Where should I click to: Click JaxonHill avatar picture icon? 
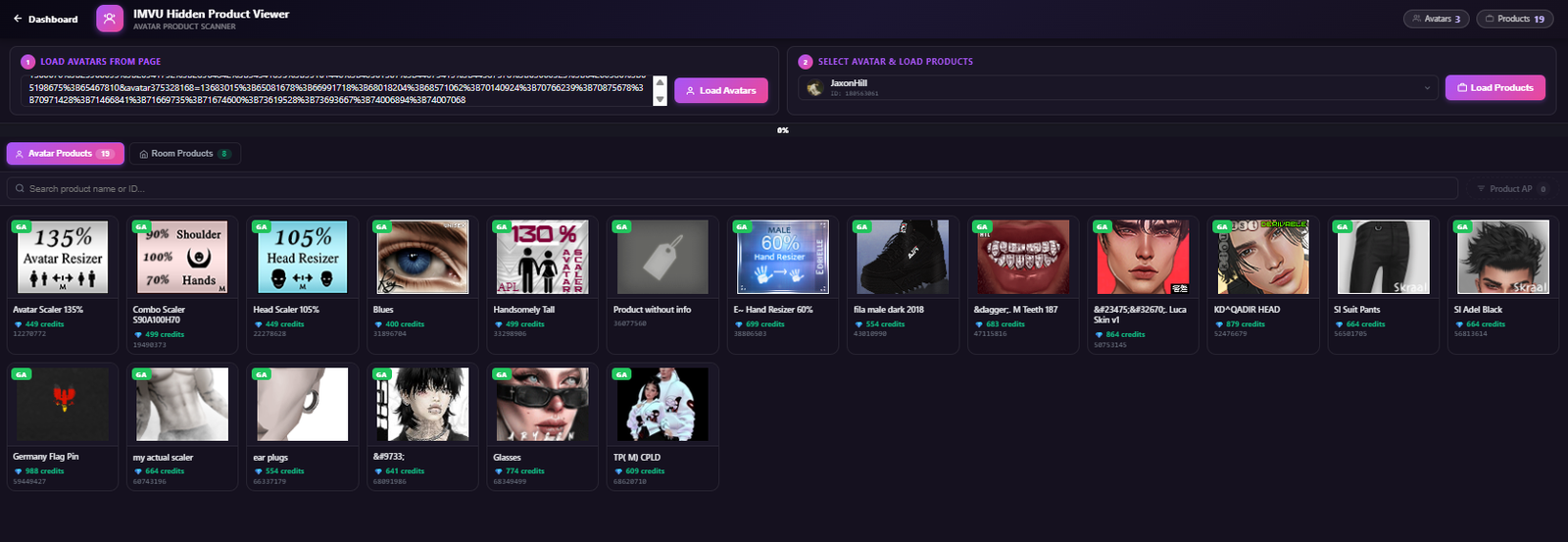point(814,88)
